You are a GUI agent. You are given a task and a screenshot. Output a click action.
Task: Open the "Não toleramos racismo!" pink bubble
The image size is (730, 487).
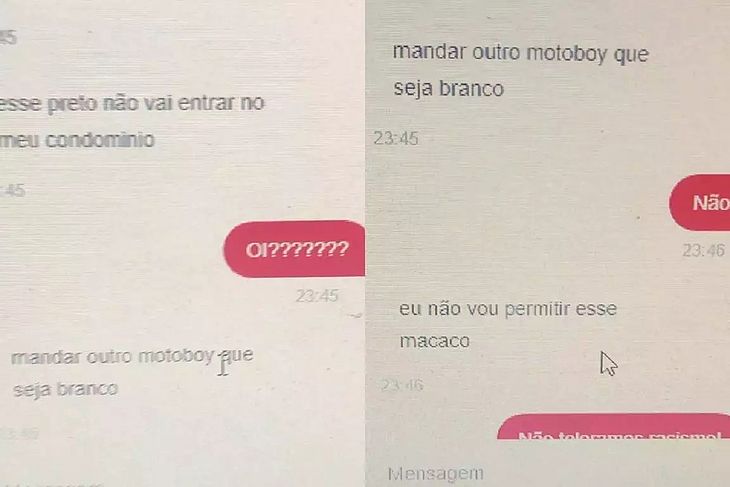click(614, 427)
